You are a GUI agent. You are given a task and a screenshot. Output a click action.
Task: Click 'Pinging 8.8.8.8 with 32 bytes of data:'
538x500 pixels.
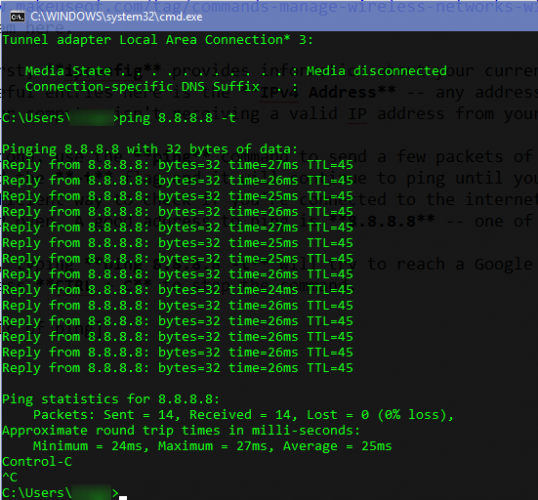click(150, 149)
